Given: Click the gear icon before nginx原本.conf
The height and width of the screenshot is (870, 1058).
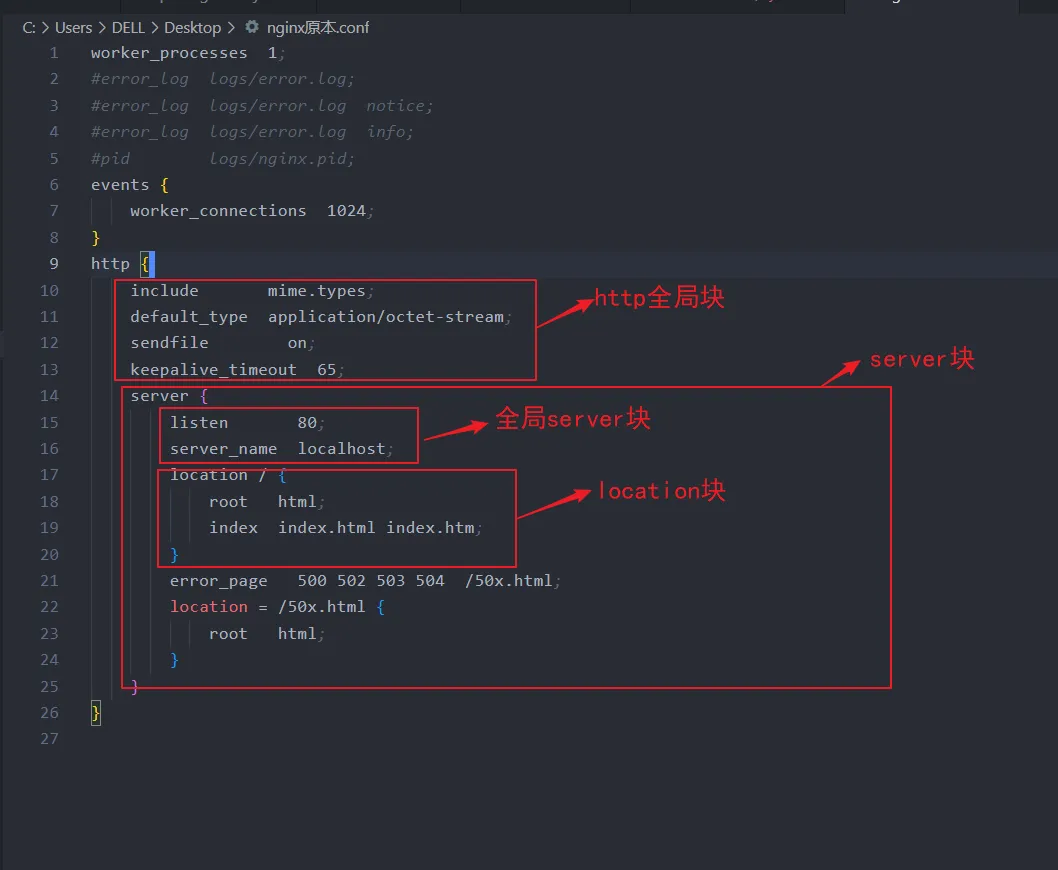Looking at the screenshot, I should (x=252, y=27).
